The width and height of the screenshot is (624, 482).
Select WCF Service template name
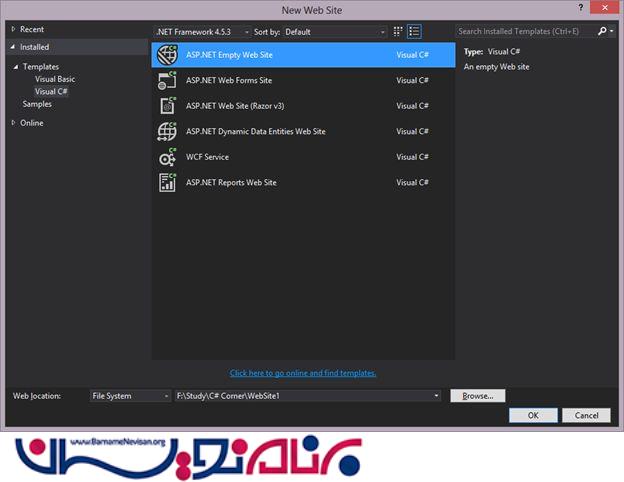point(207,157)
